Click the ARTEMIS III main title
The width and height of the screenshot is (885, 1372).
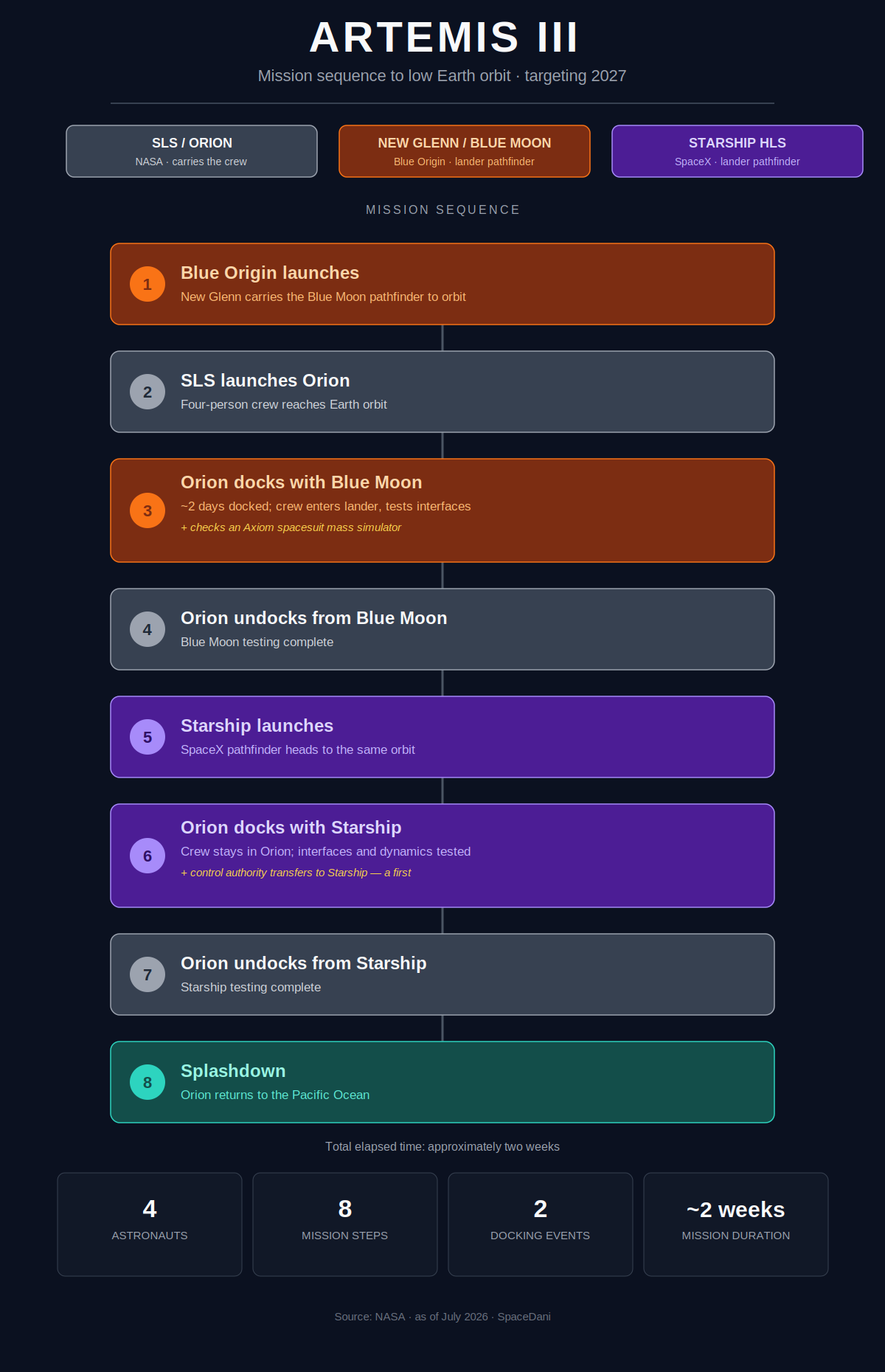click(443, 37)
